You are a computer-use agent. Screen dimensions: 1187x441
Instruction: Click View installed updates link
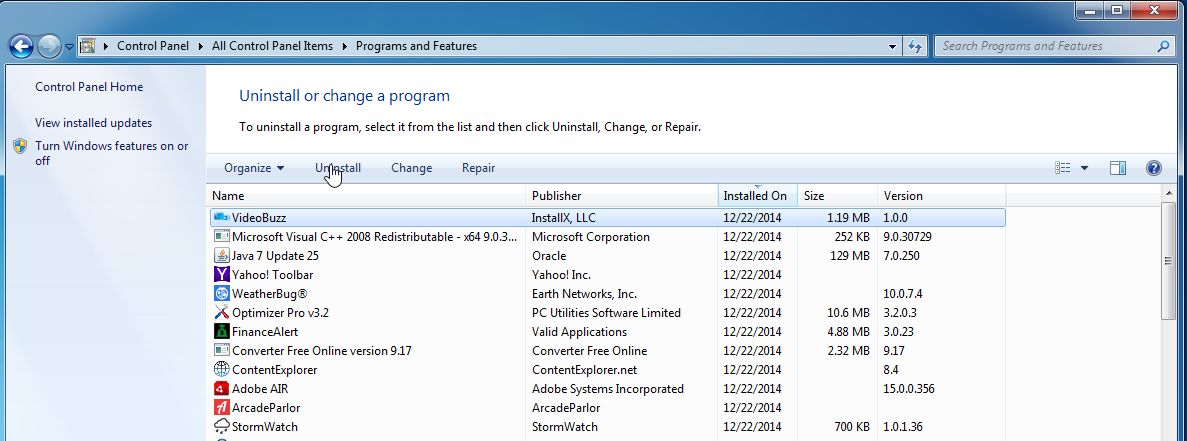click(93, 123)
